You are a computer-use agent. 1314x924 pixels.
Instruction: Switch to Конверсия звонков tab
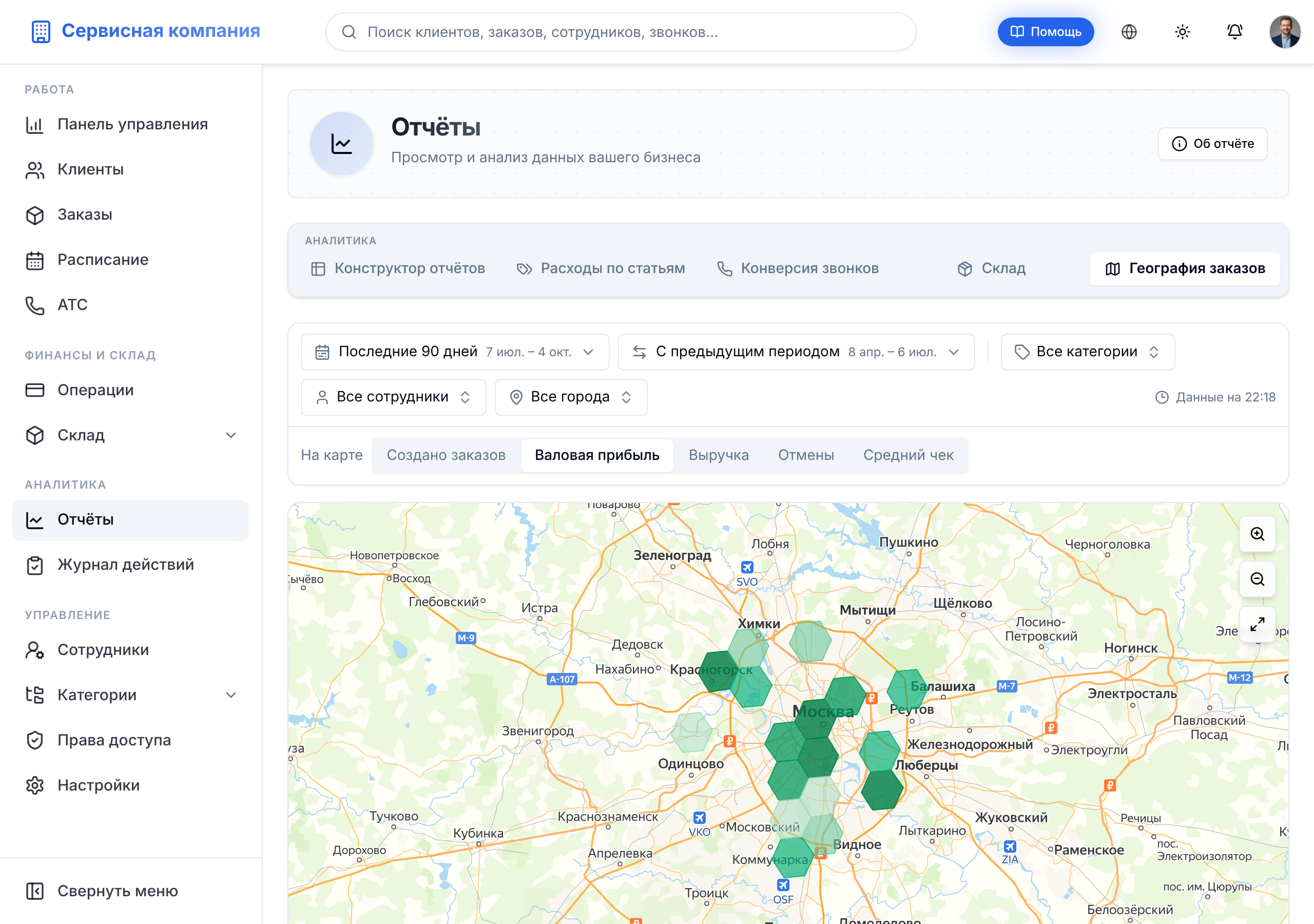coord(798,268)
